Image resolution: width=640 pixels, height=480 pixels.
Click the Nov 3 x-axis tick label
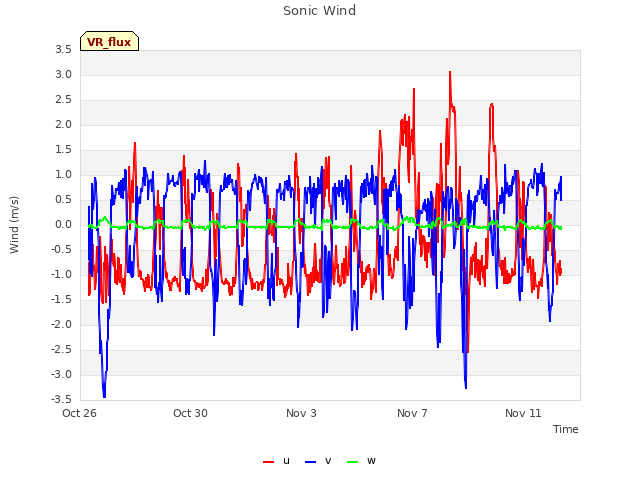coord(301,413)
